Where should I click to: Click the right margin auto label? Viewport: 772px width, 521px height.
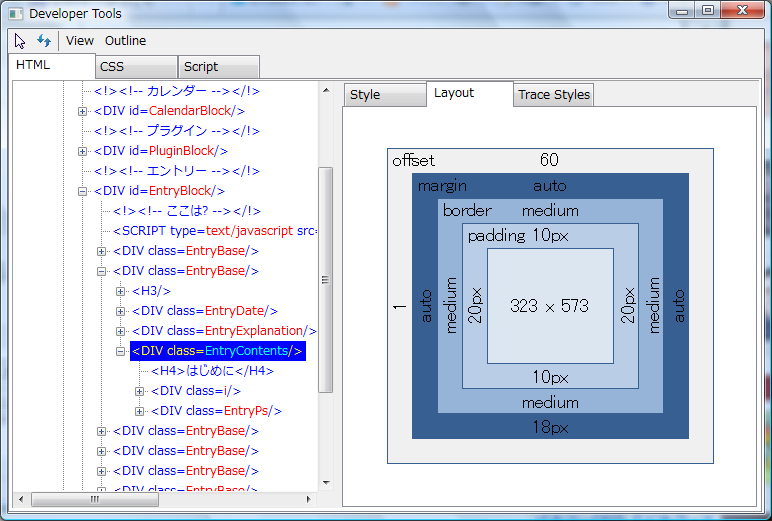pos(679,306)
